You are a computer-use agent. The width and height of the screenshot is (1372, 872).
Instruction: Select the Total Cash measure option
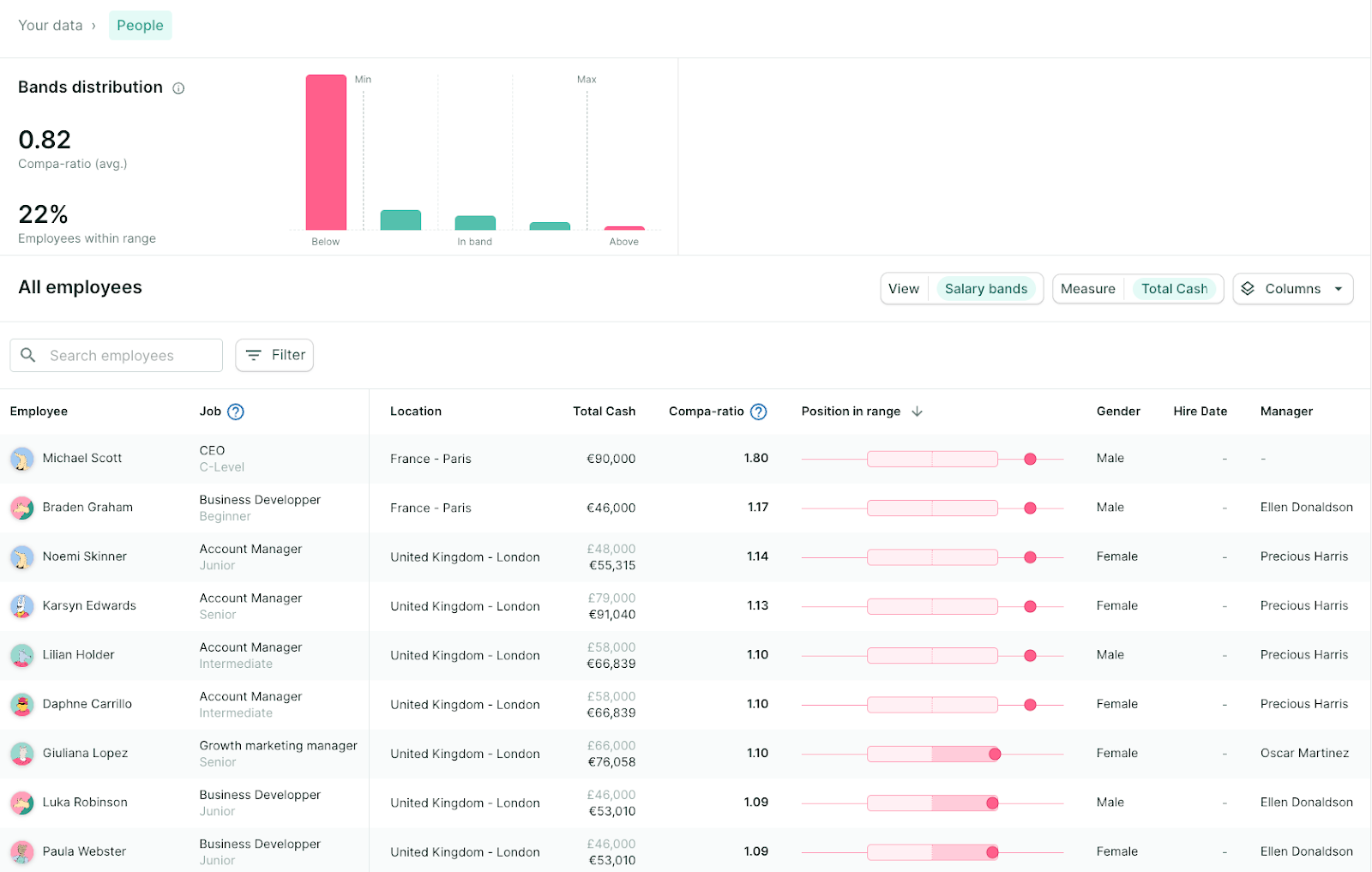coord(1175,289)
